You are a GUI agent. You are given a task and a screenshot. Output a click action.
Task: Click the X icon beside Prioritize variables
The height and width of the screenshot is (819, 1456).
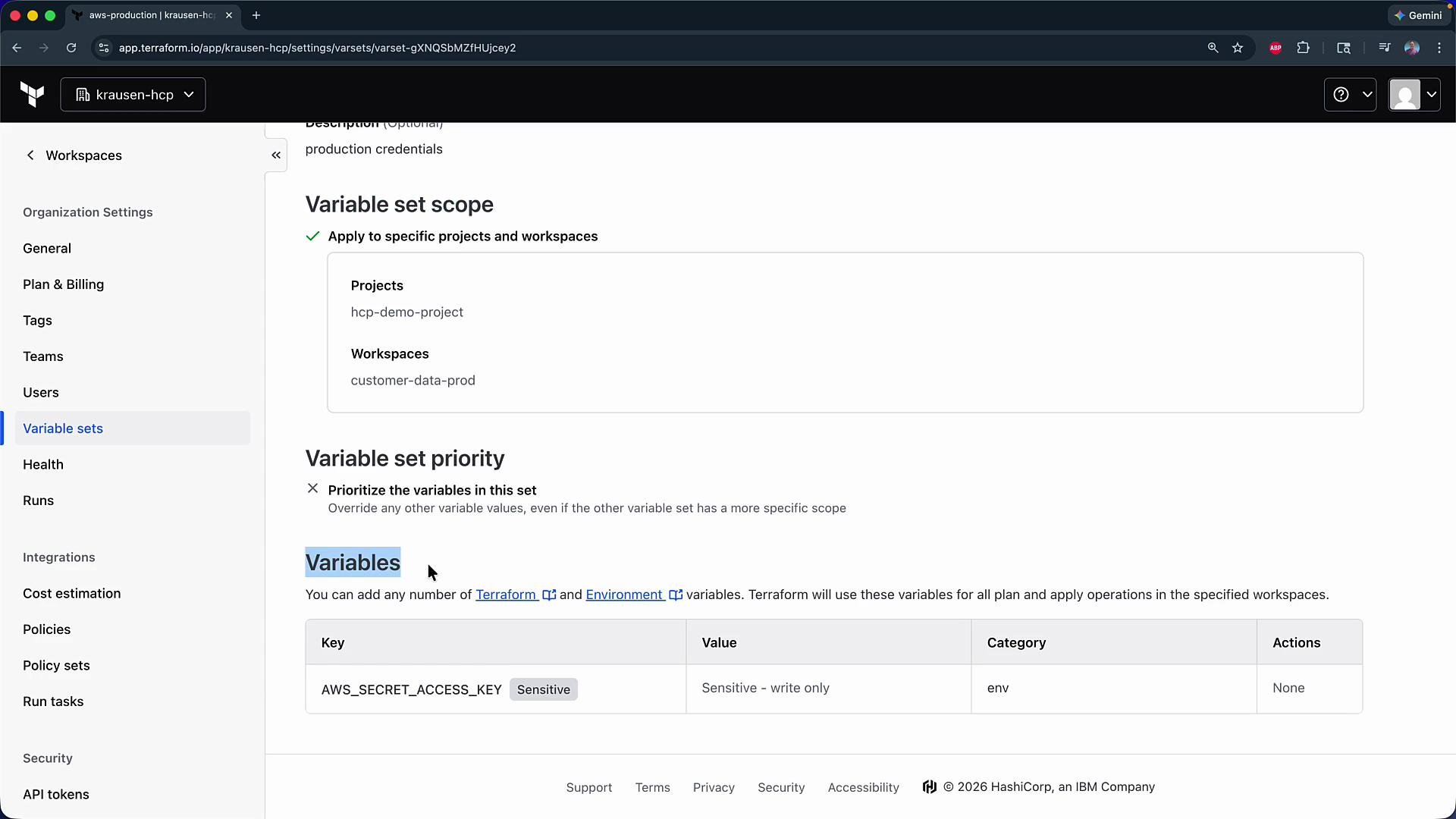coord(312,488)
